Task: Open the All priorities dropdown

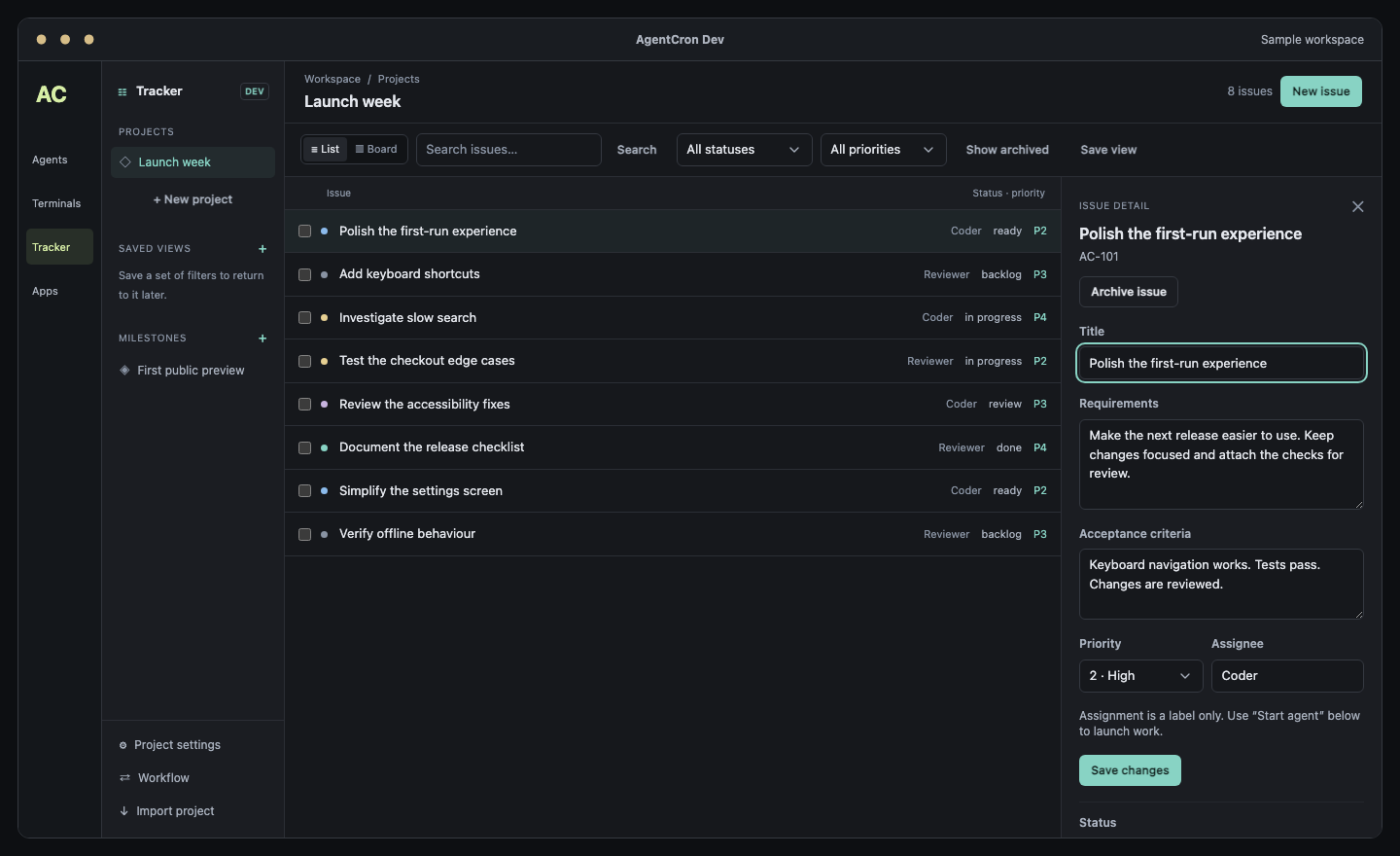Action: [x=883, y=150]
